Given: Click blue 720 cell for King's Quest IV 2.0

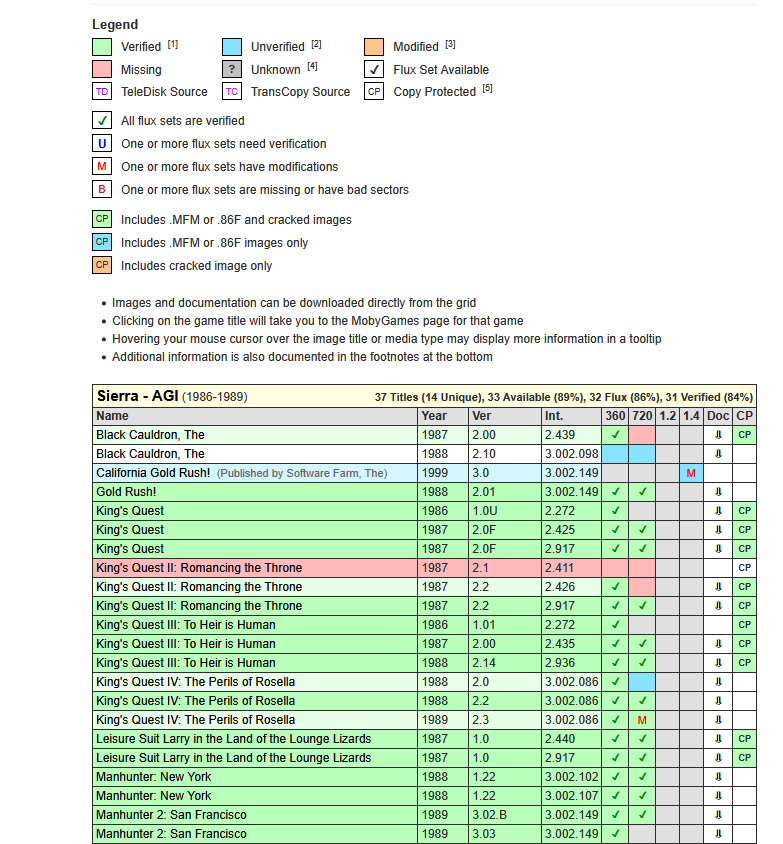Looking at the screenshot, I should [x=642, y=682].
